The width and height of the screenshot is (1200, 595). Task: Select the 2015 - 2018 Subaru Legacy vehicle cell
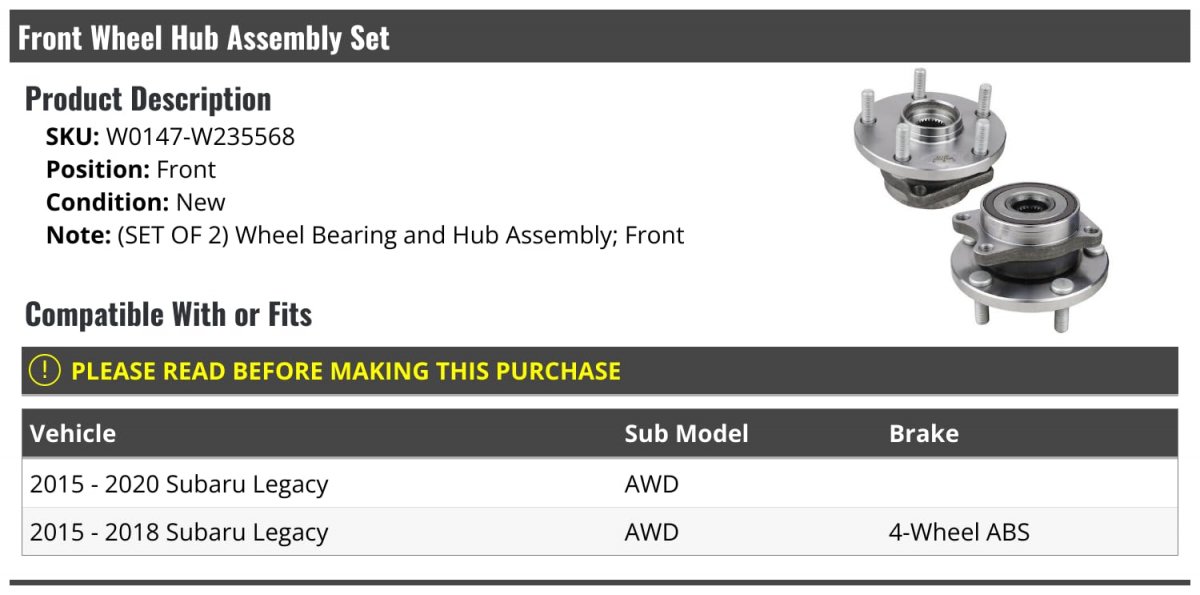coord(179,532)
